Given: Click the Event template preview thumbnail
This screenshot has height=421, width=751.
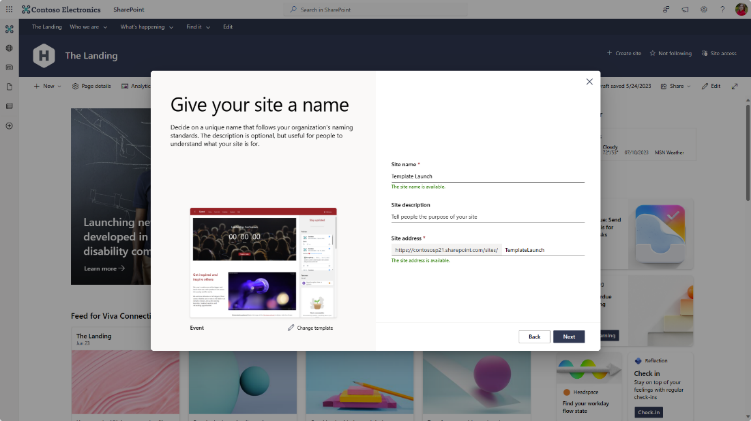Looking at the screenshot, I should coord(263,263).
